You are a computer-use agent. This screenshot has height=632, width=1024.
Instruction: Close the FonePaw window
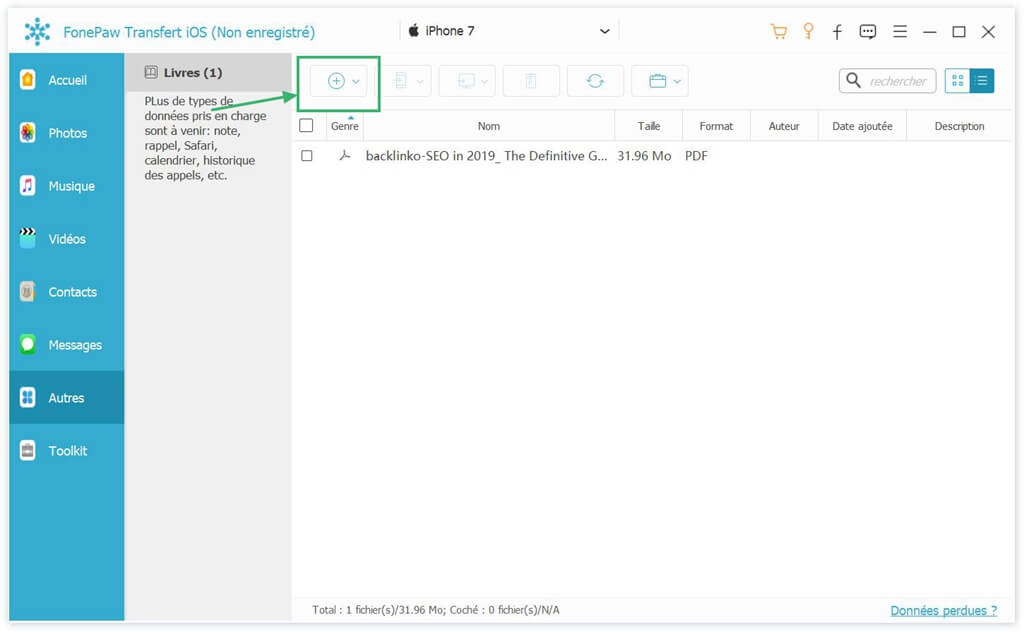click(x=988, y=32)
